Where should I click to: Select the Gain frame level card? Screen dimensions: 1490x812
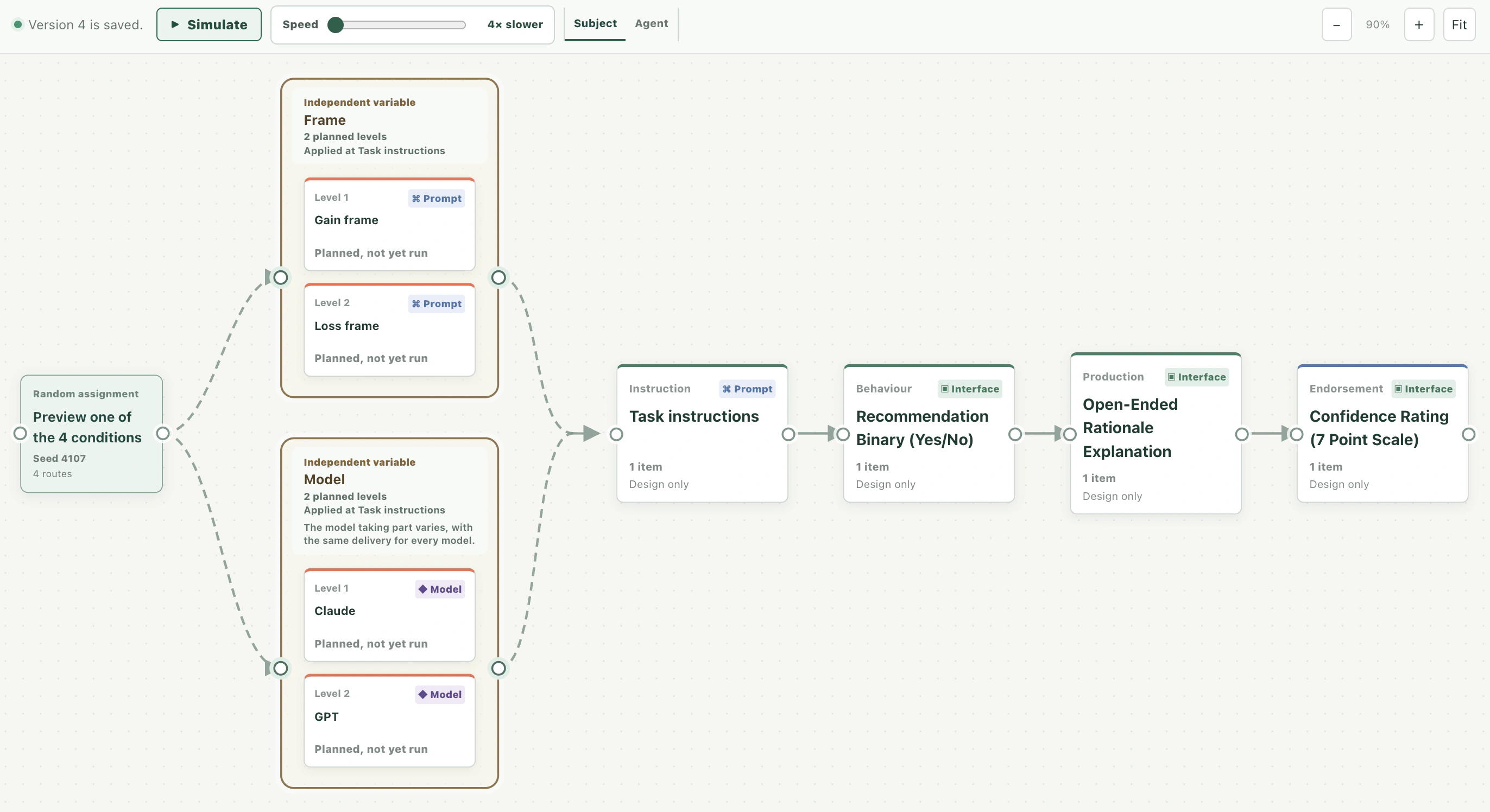click(389, 224)
